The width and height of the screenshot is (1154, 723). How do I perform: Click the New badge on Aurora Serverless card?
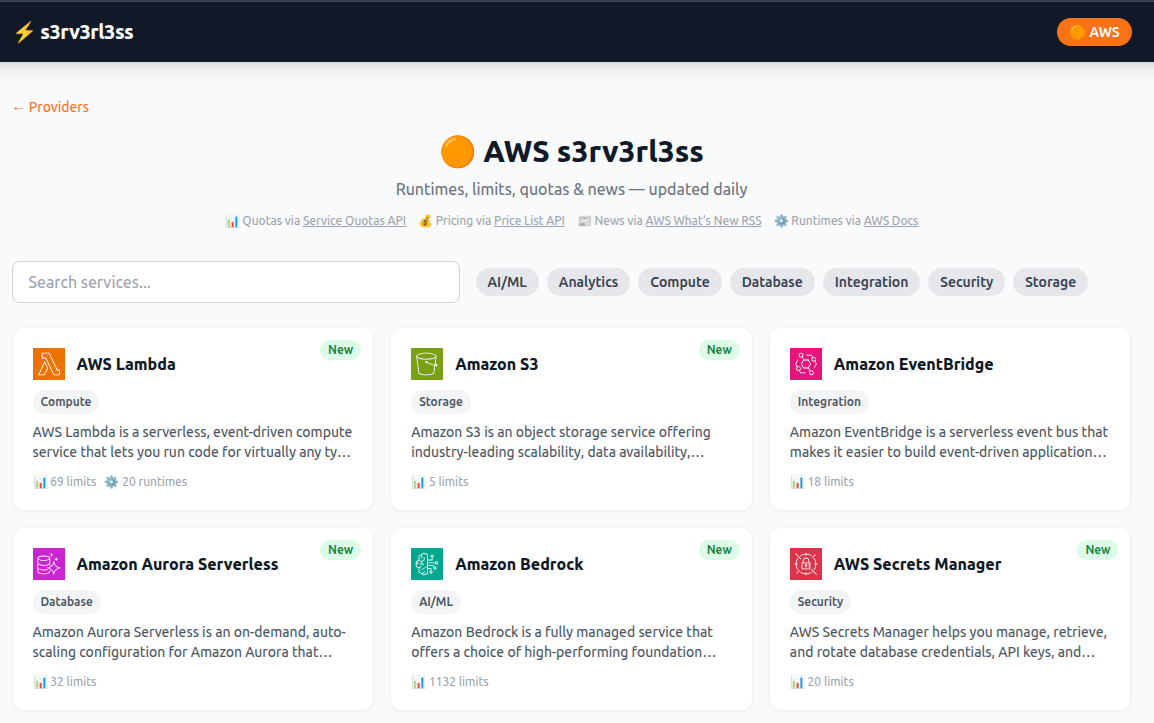pos(341,550)
